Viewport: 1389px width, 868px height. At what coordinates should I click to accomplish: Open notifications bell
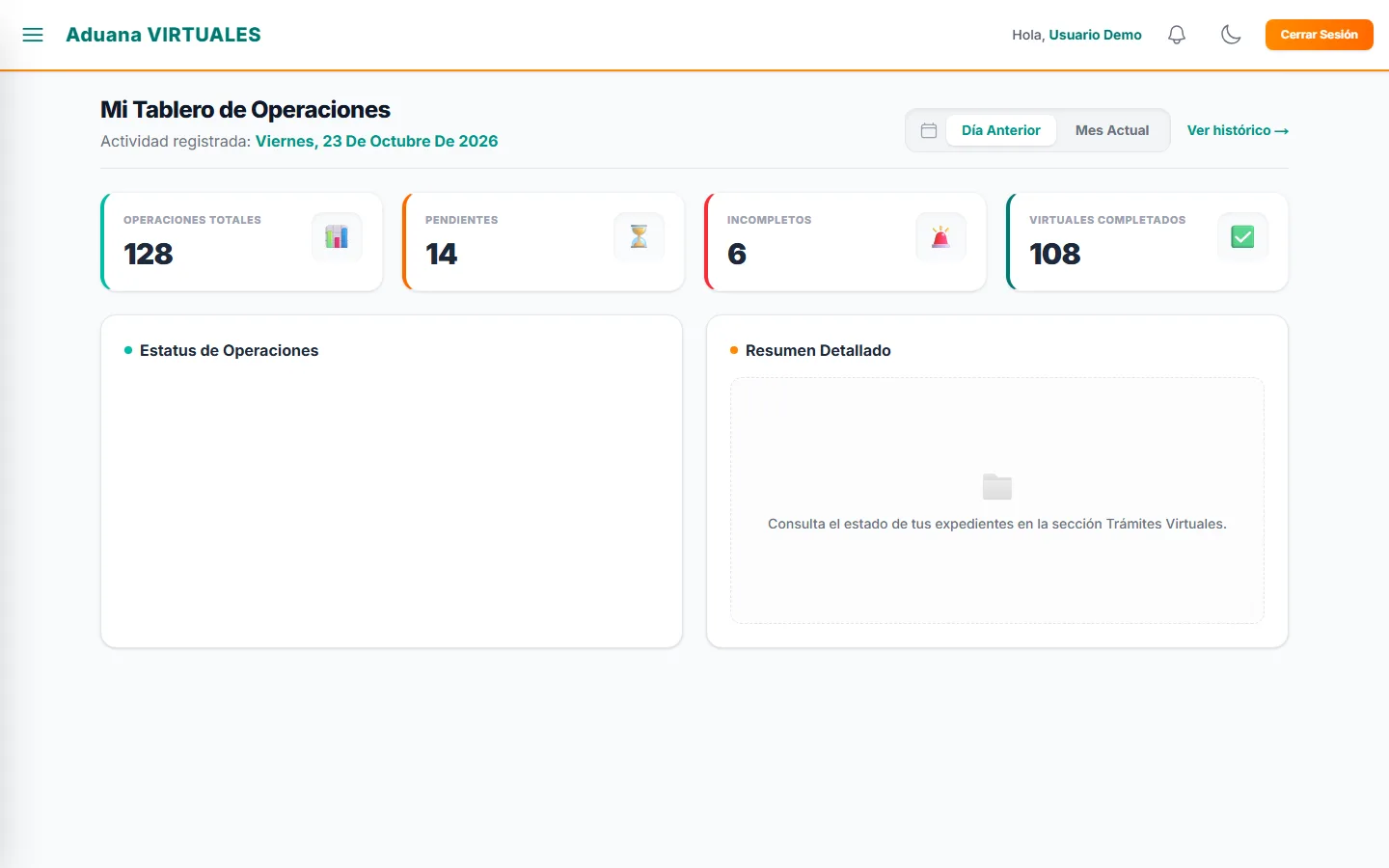pyautogui.click(x=1177, y=35)
